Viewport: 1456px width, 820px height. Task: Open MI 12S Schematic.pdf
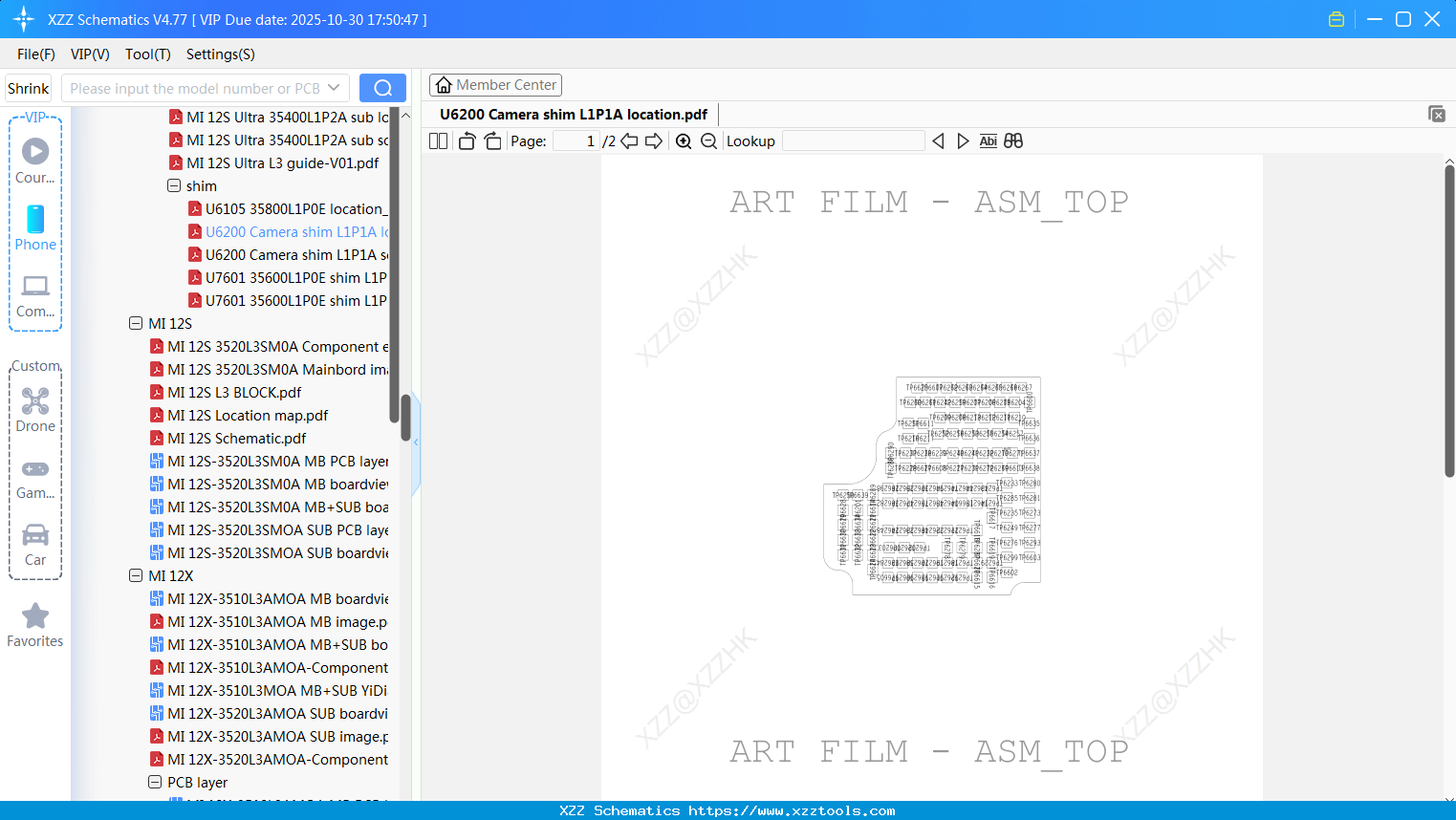(x=228, y=438)
